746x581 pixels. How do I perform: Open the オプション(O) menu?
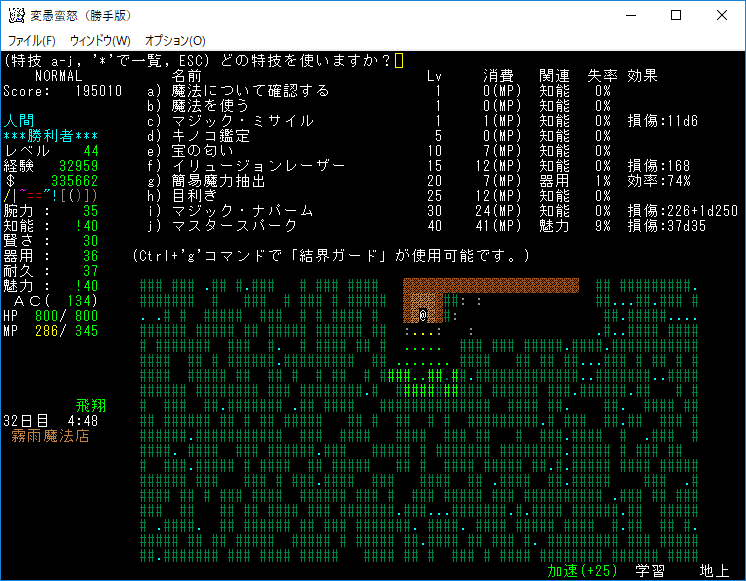[175, 41]
